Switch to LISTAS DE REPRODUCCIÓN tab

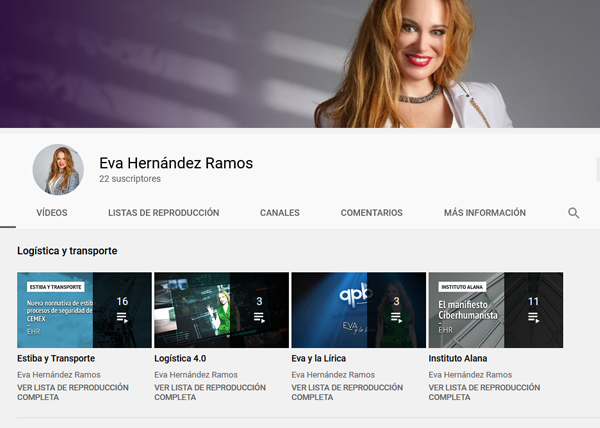pyautogui.click(x=163, y=213)
